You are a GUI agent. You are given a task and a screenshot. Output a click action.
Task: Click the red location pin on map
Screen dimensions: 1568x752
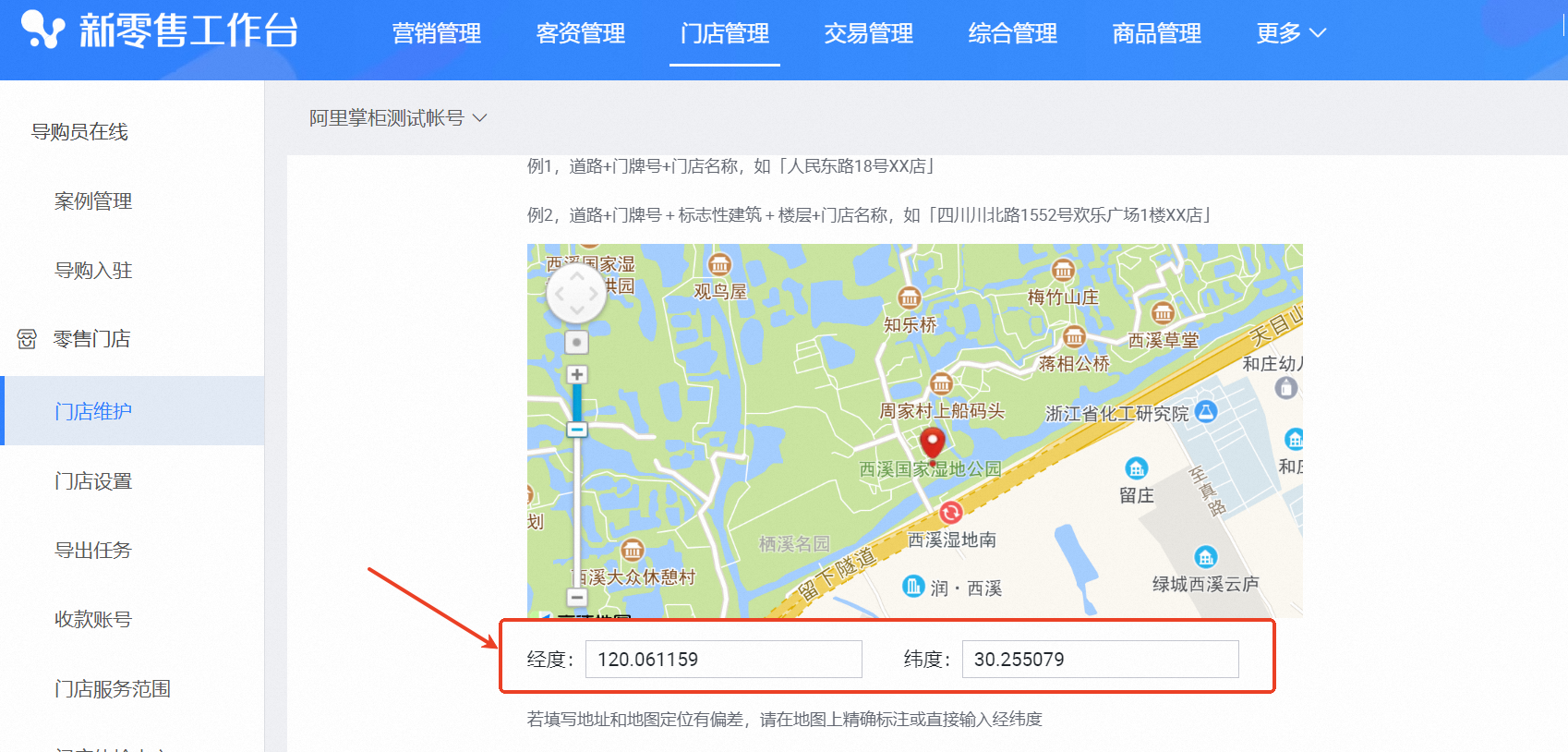(x=933, y=444)
